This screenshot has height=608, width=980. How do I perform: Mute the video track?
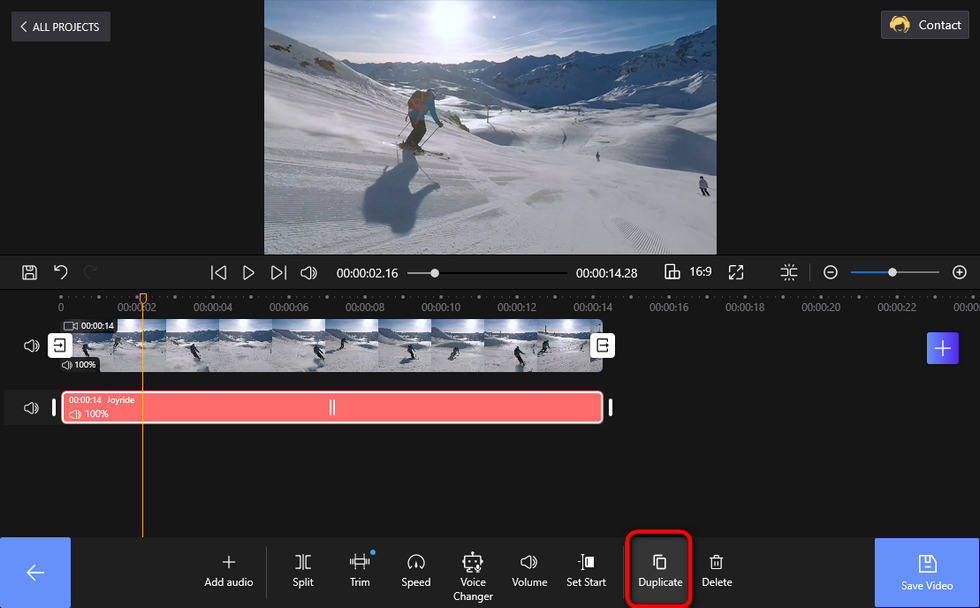pyautogui.click(x=31, y=346)
